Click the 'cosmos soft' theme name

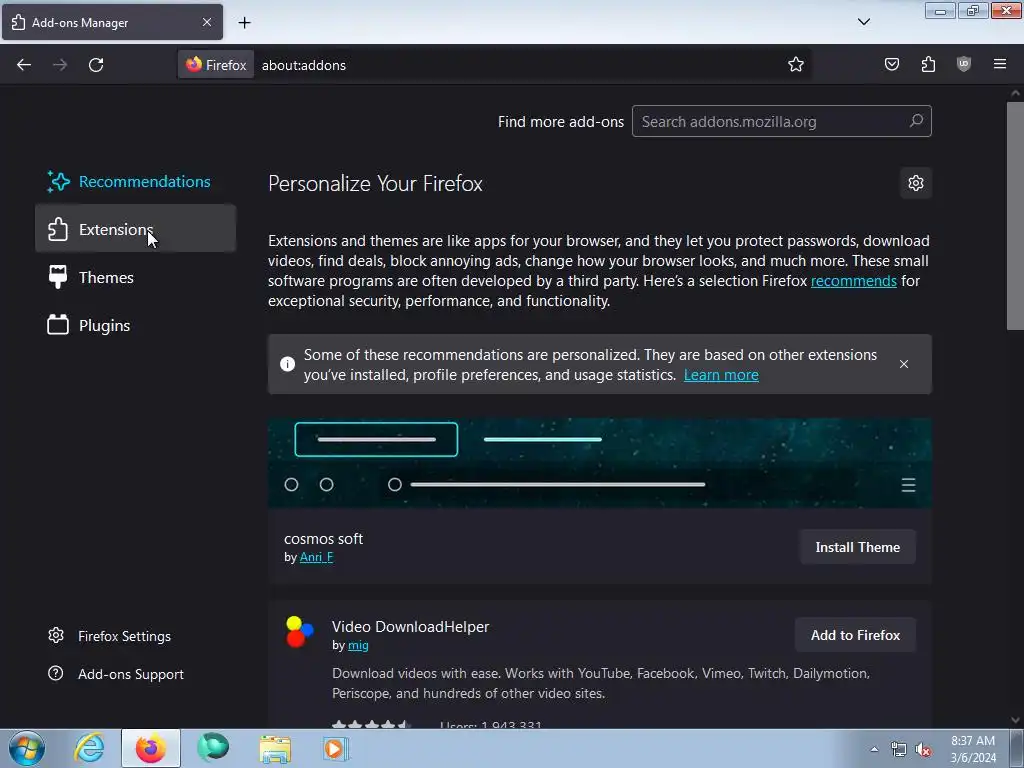click(323, 539)
